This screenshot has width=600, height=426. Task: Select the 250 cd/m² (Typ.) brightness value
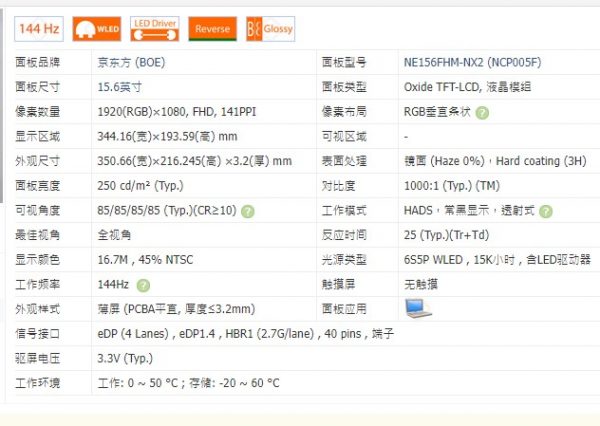[140, 186]
